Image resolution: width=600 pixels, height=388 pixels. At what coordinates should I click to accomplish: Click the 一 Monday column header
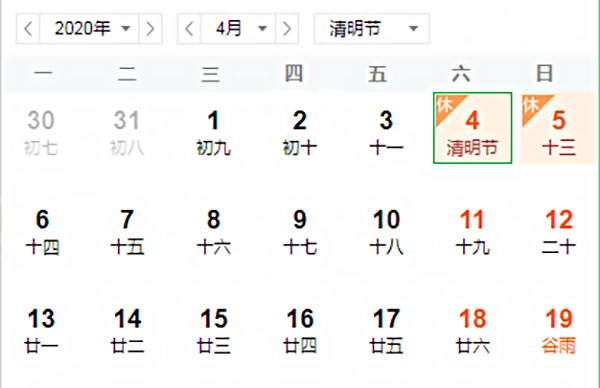pos(43,73)
